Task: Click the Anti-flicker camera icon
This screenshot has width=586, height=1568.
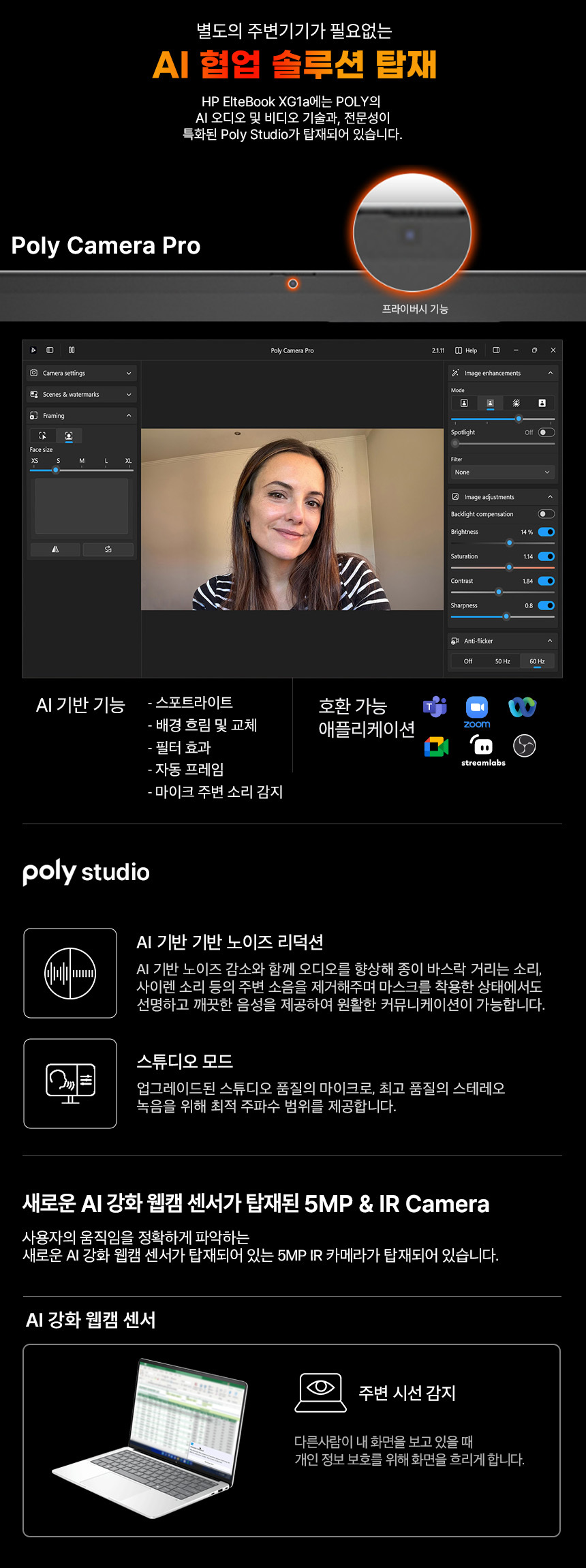Action: 455,641
